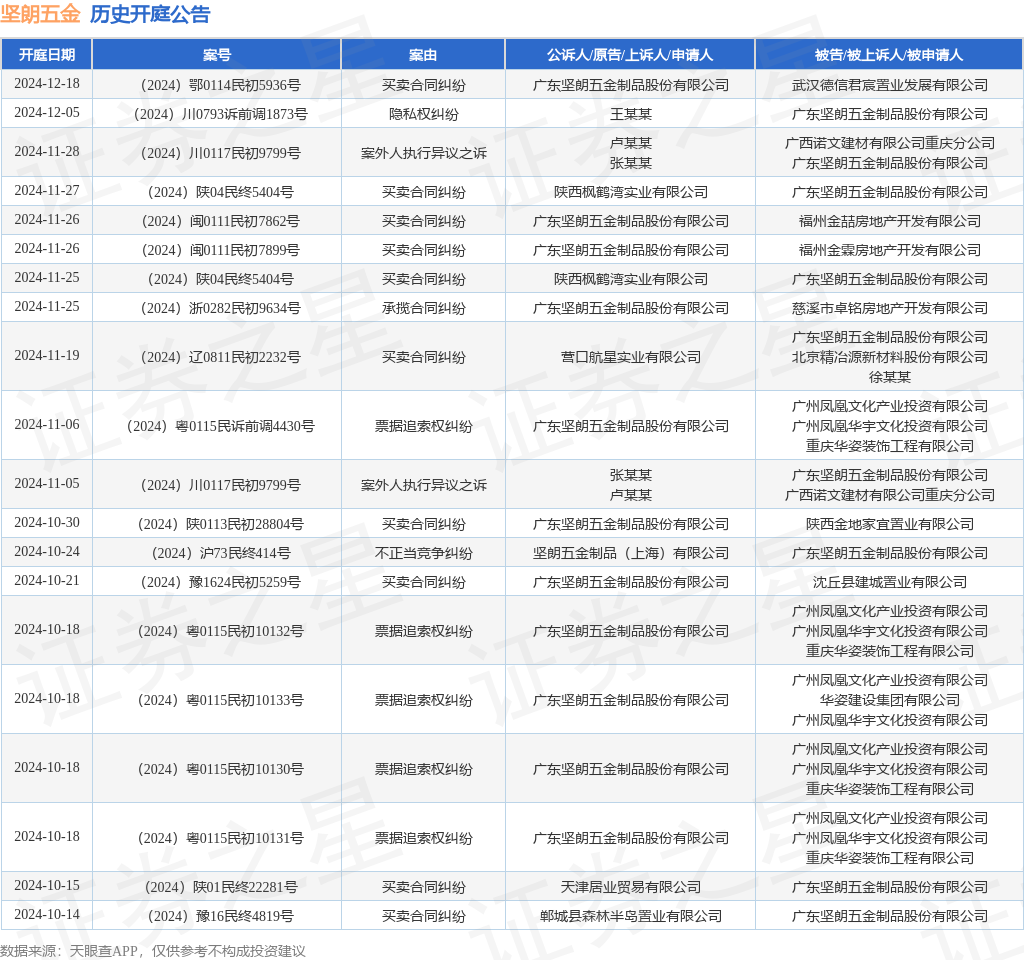Click plaintiff 王某某
1024x960 pixels.
tap(630, 114)
